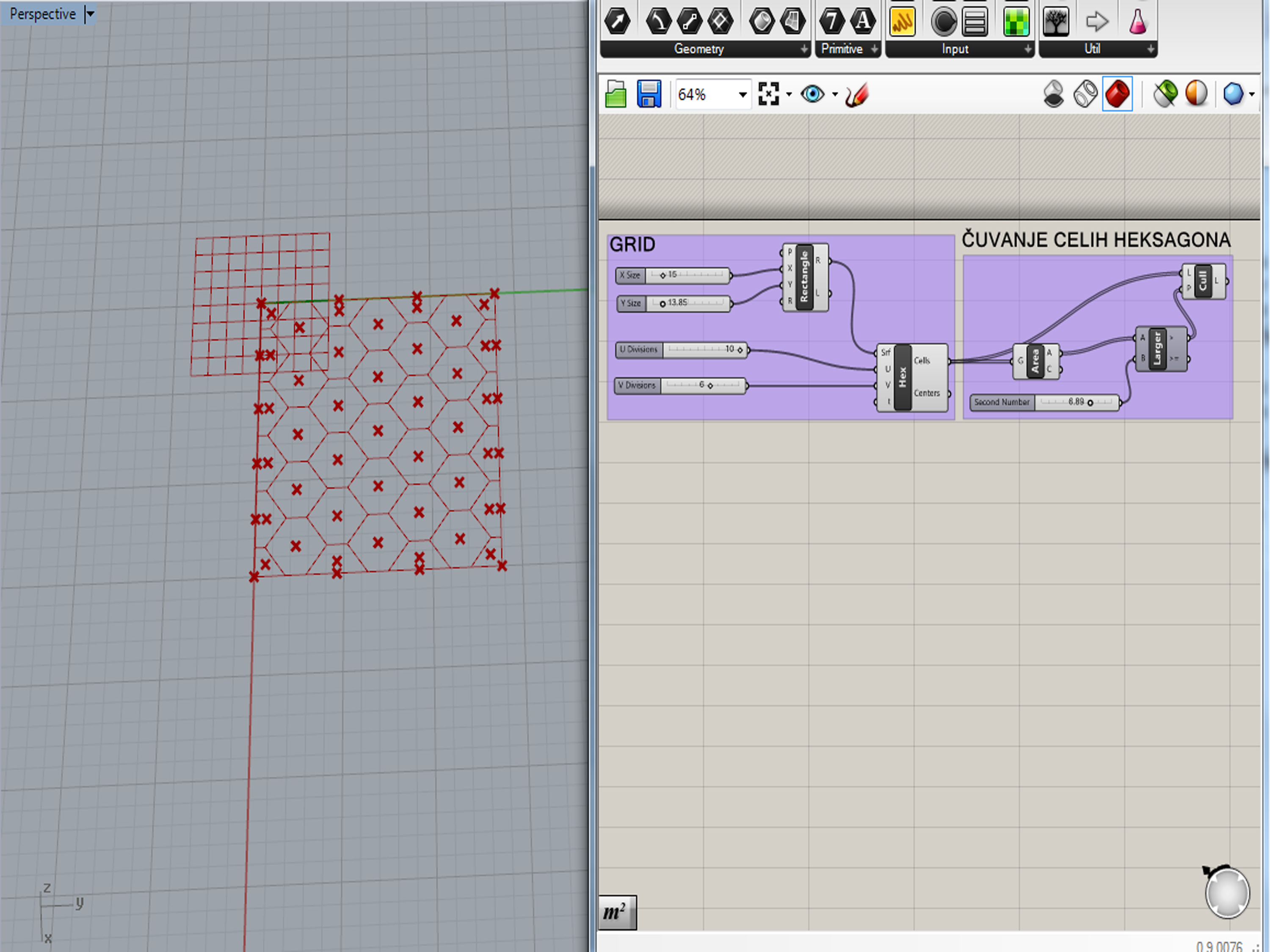Switch to wireframe preview mode
1270x952 pixels.
[x=1085, y=94]
